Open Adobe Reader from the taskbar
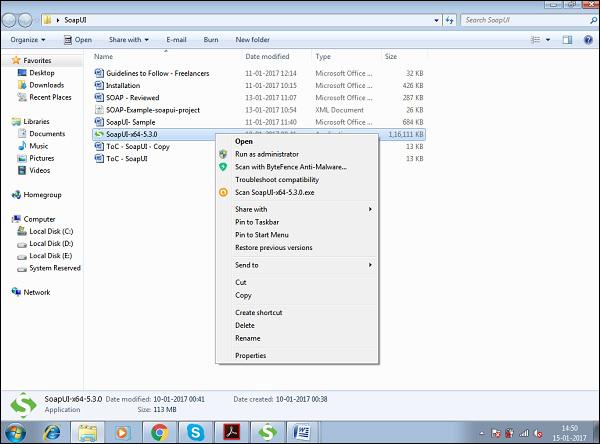Screen dimensions: 600x444 click(232, 433)
